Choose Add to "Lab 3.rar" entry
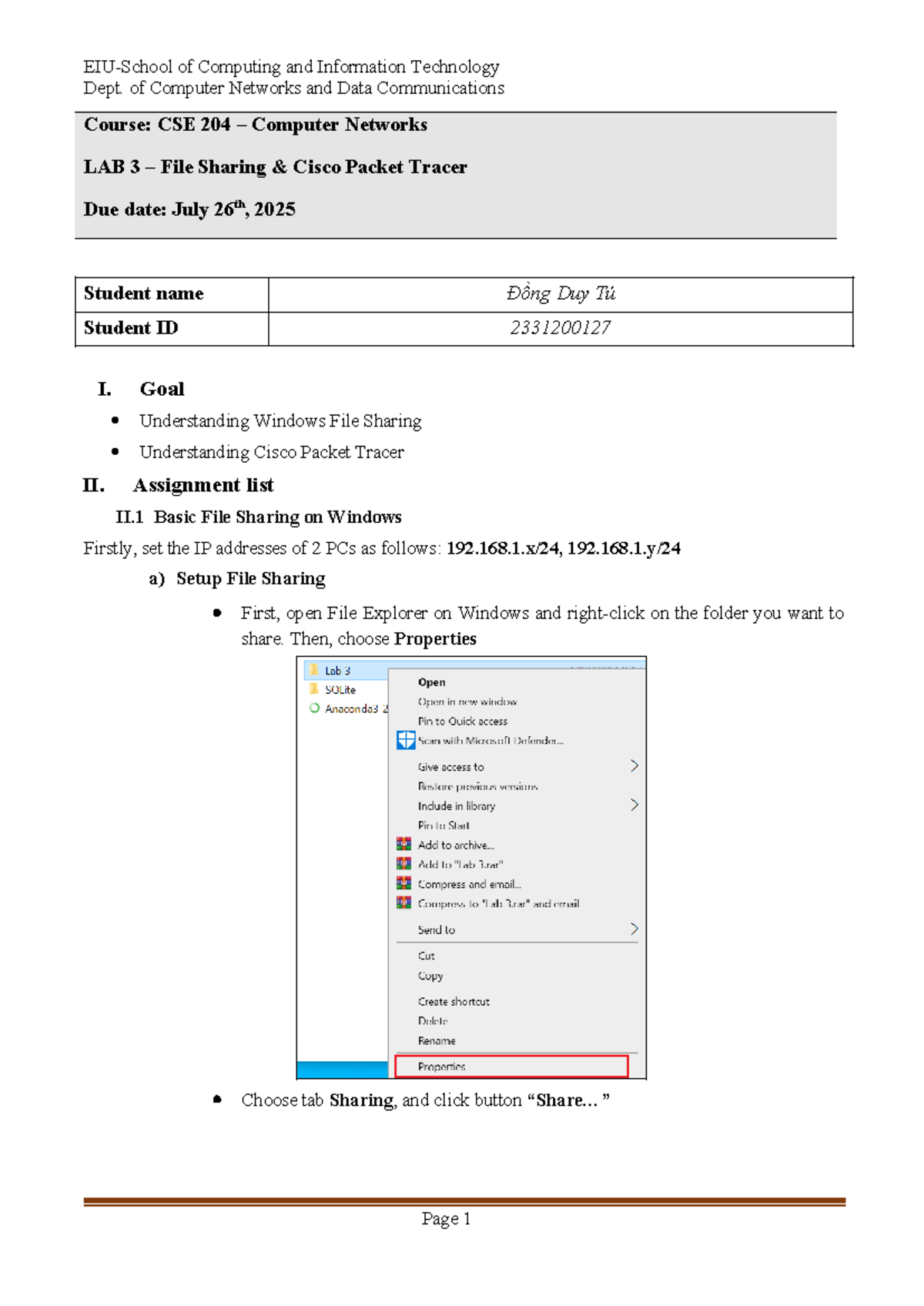The height and width of the screenshot is (1306, 924). [x=460, y=865]
